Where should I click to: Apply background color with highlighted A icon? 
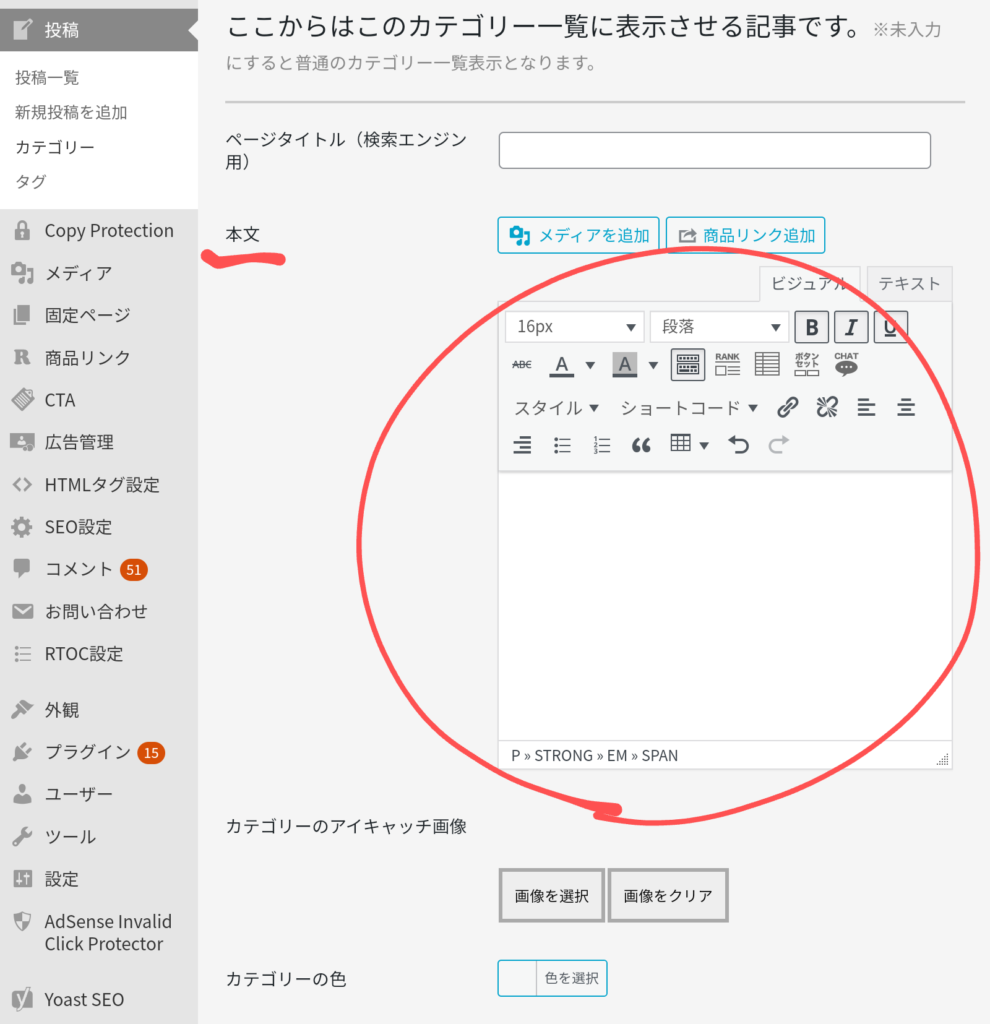(x=624, y=364)
